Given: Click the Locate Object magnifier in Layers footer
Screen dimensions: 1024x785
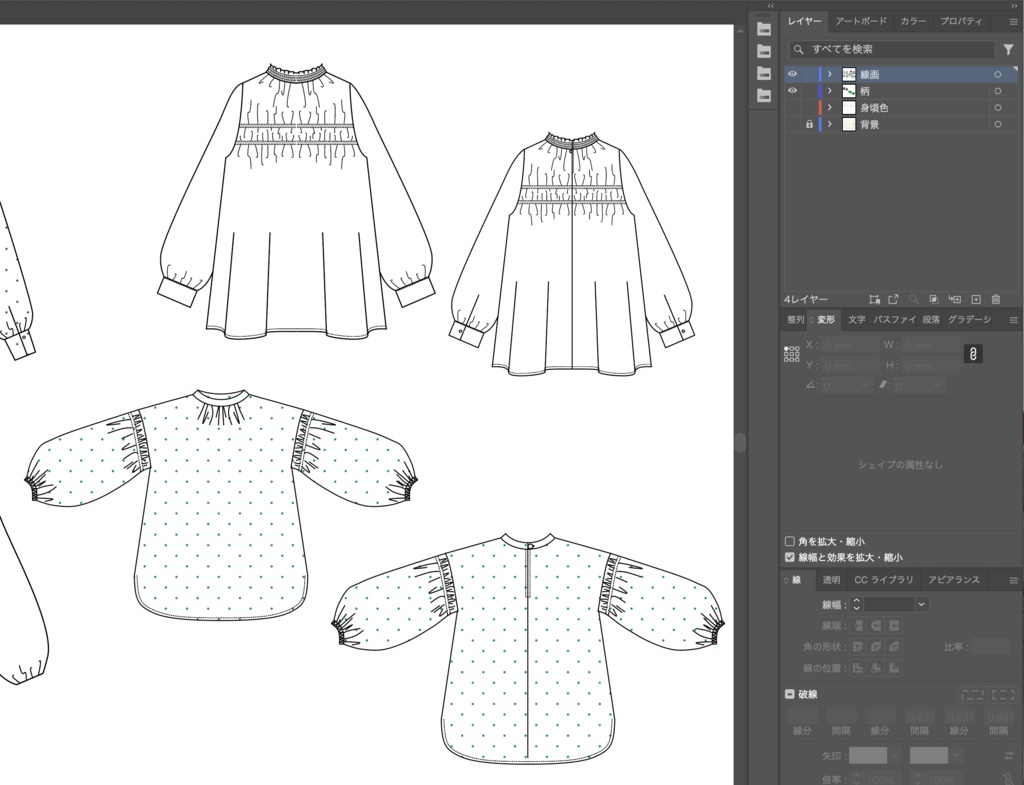Looking at the screenshot, I should 914,299.
